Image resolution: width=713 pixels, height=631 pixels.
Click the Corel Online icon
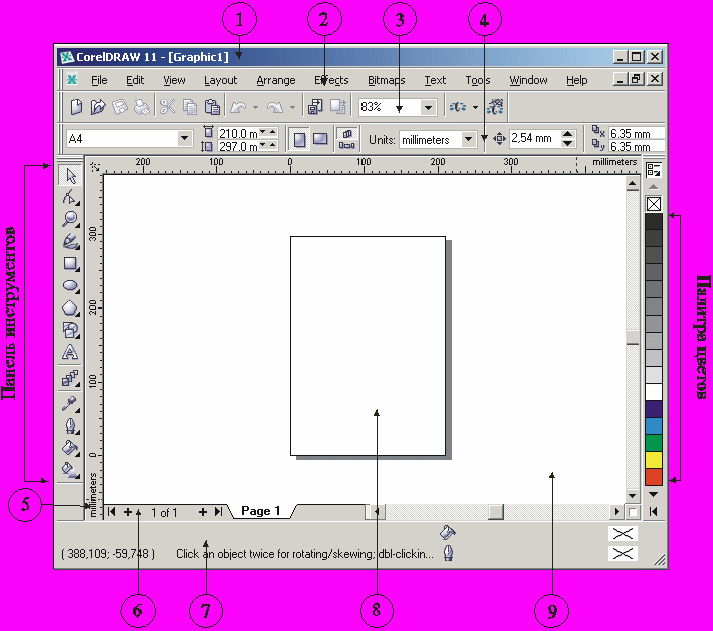pos(495,107)
